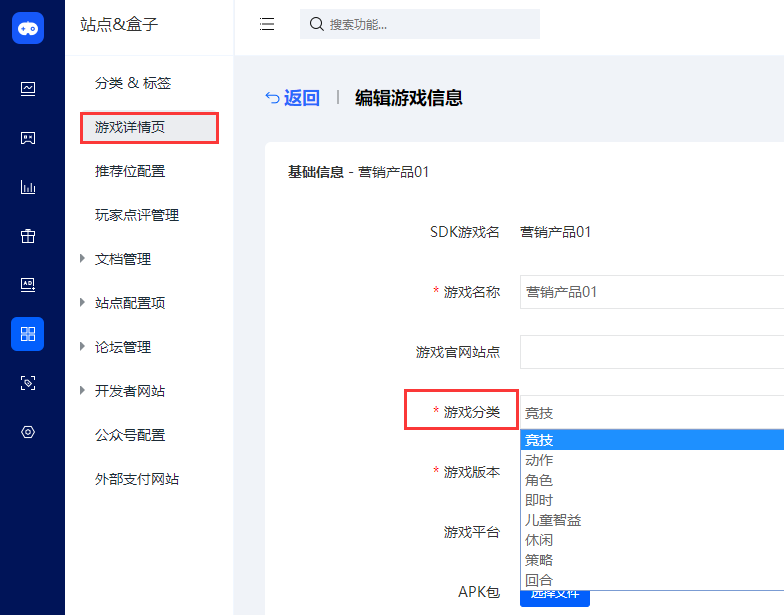Click the search magnifier icon
Image resolution: width=784 pixels, height=615 pixels.
point(316,24)
